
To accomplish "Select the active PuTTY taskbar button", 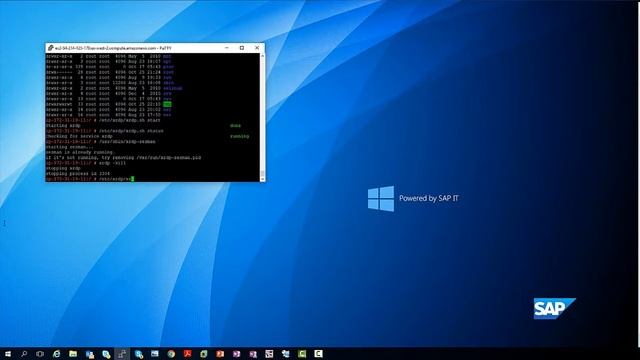I will click(x=122, y=354).
